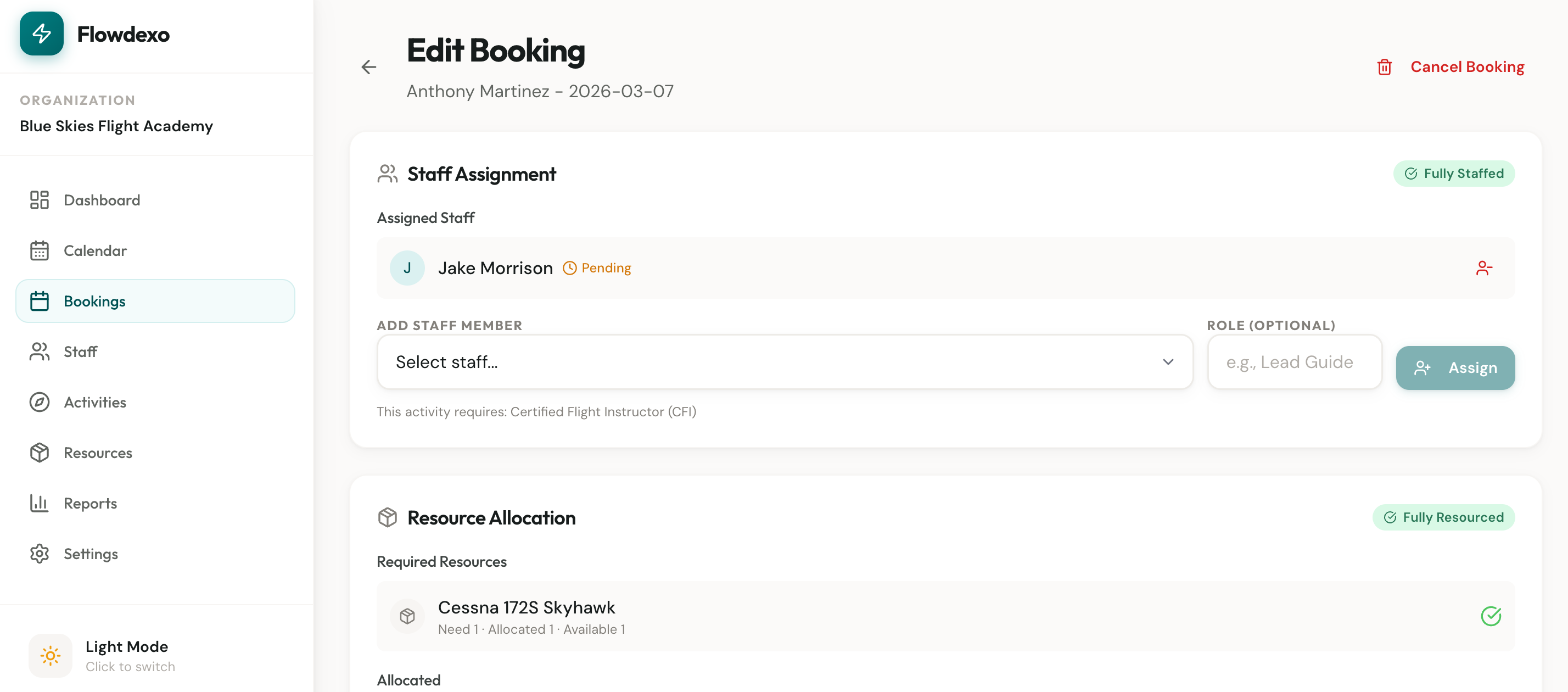The height and width of the screenshot is (692, 1568).
Task: Click the Staff people icon
Action: tap(40, 351)
